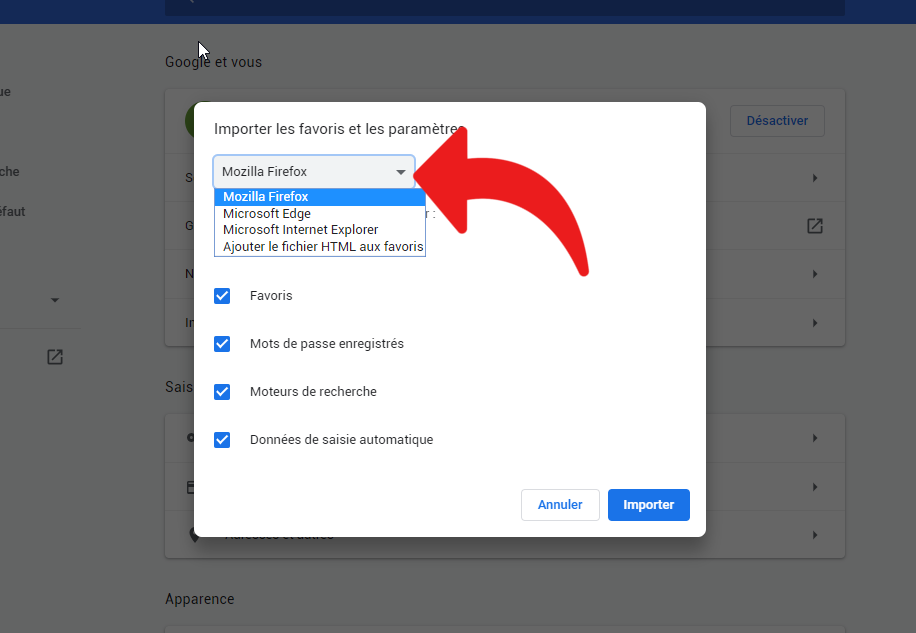
Task: Uncheck the Favoris checkbox
Action: click(222, 296)
